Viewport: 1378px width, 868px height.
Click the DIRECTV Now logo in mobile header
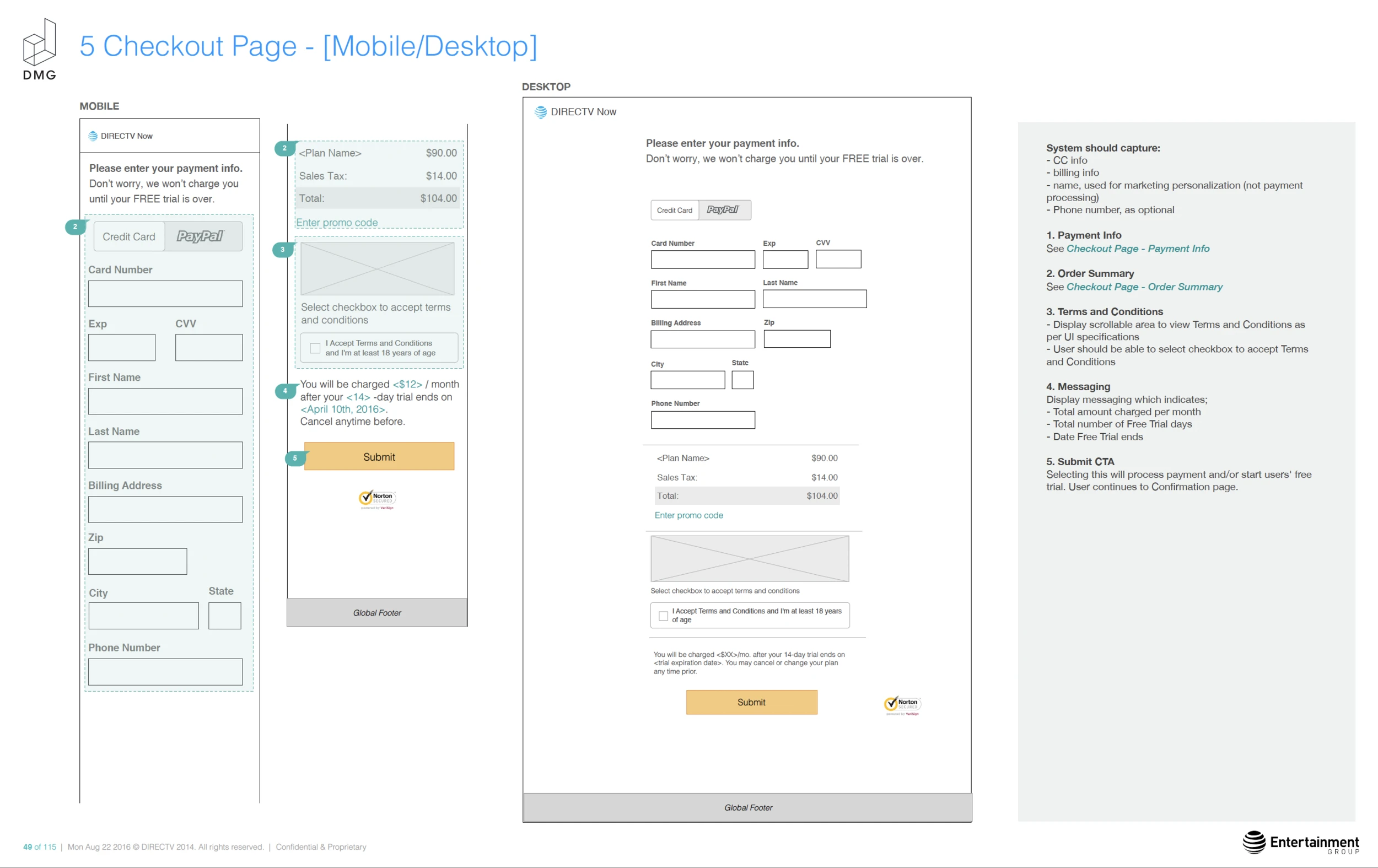point(121,136)
